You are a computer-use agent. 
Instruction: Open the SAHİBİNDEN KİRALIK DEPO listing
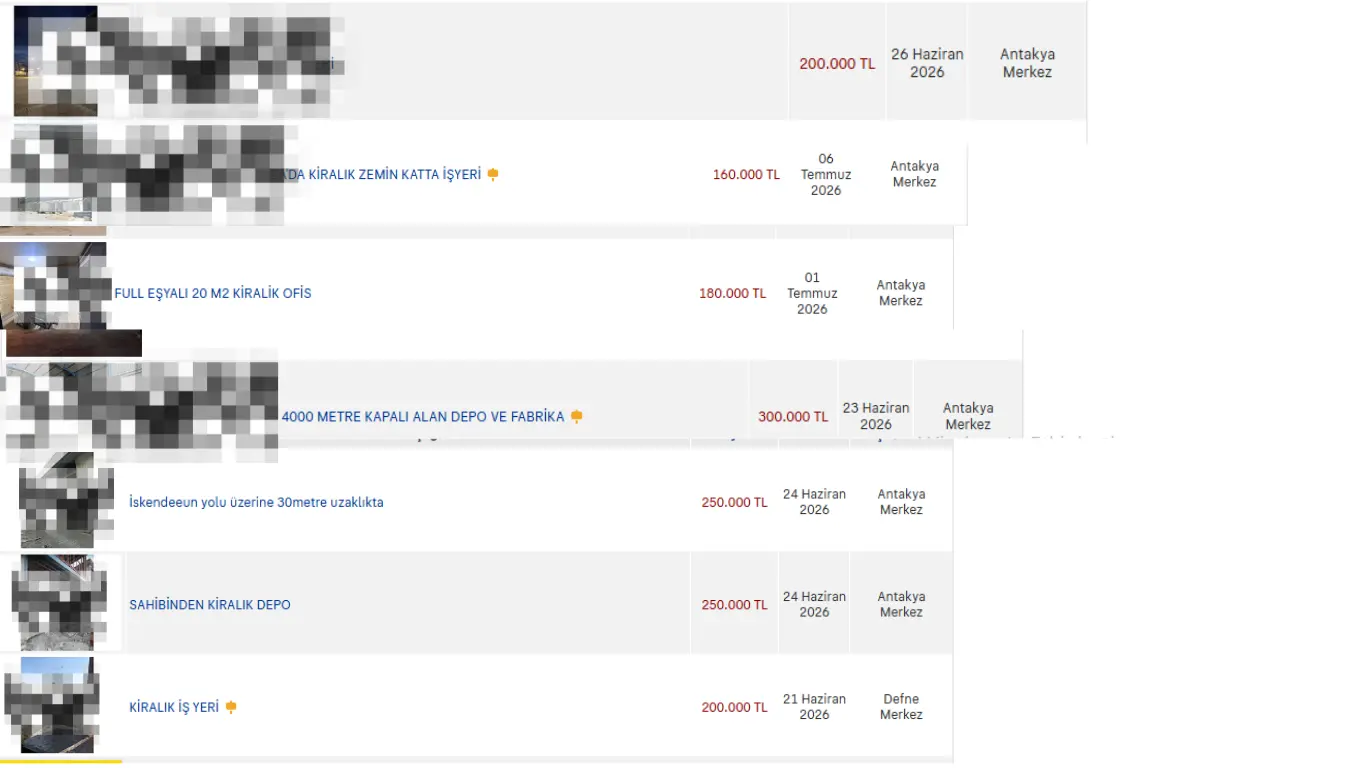(x=210, y=605)
